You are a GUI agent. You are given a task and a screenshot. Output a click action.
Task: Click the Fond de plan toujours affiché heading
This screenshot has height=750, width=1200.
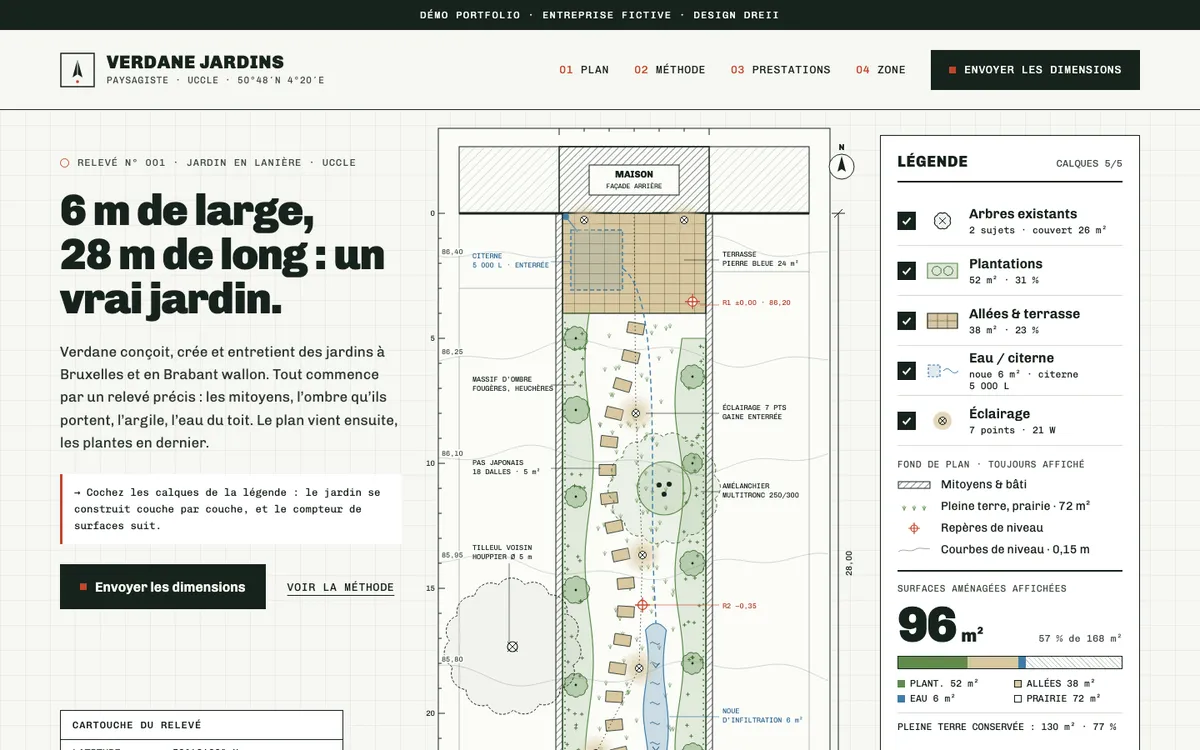tap(991, 464)
